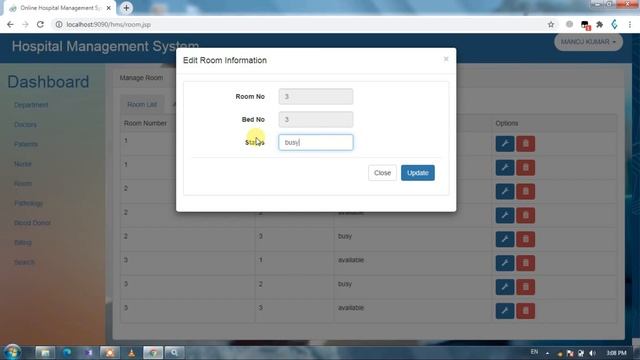Click the extension icon with red badge
The image size is (640, 360).
click(x=585, y=25)
